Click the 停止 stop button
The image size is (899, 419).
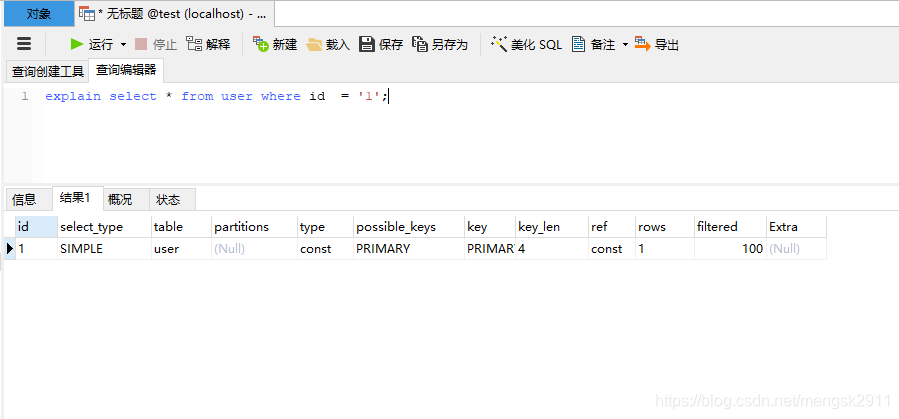(x=155, y=44)
